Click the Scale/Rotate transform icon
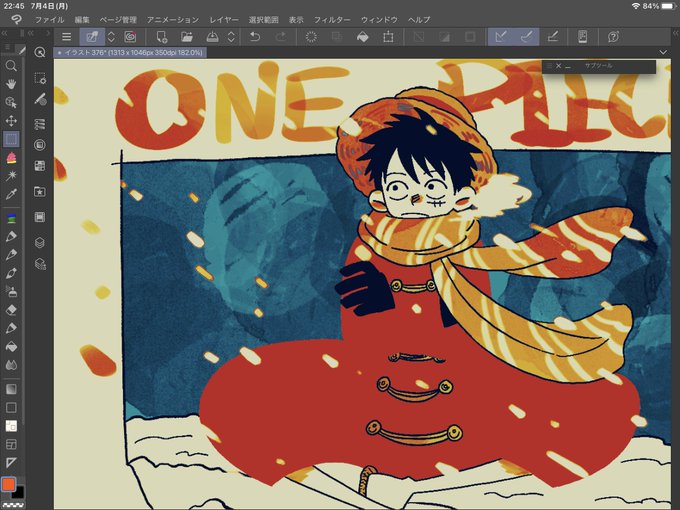The width and height of the screenshot is (680, 510). click(x=388, y=37)
